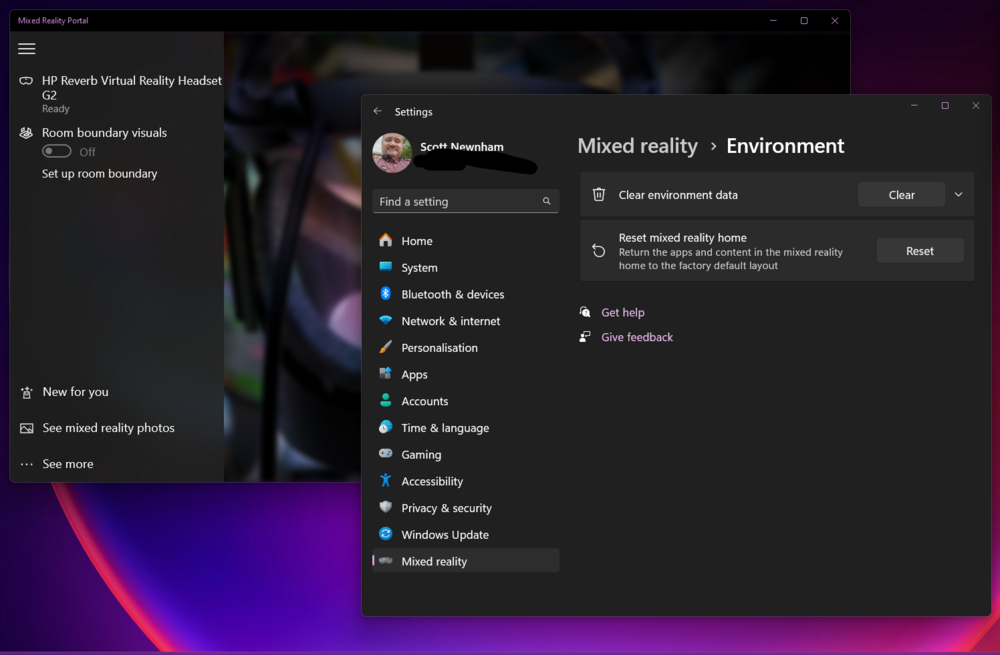Click the reset arrow icon for mixed reality home

[600, 250]
